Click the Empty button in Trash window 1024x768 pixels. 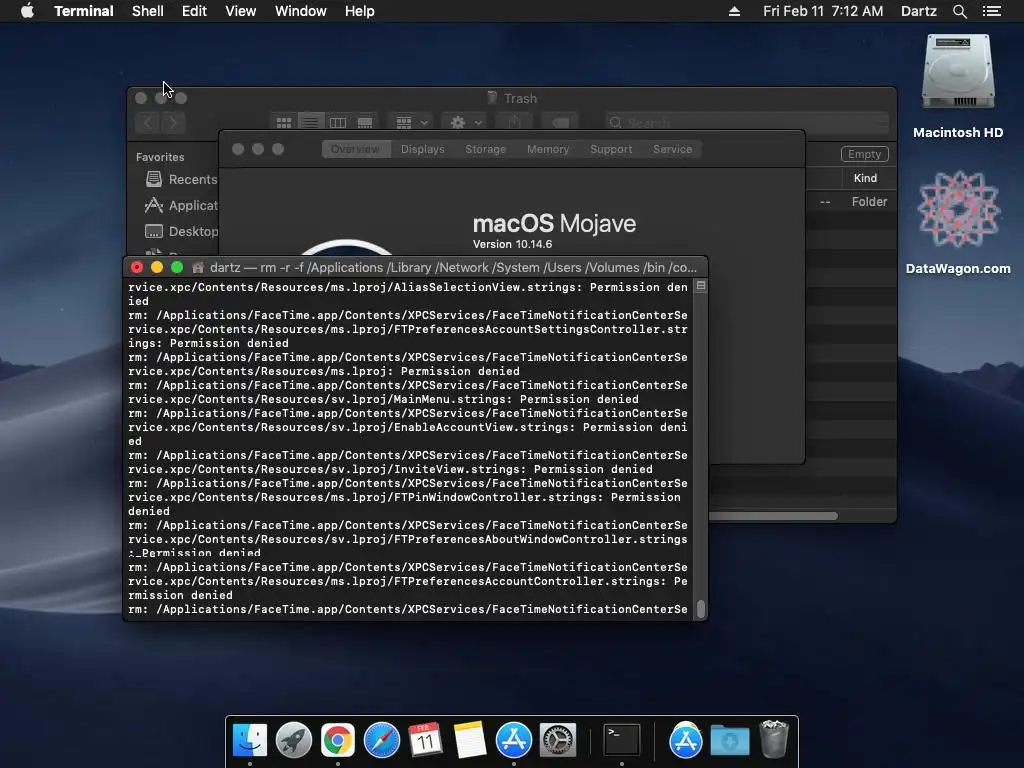click(864, 154)
